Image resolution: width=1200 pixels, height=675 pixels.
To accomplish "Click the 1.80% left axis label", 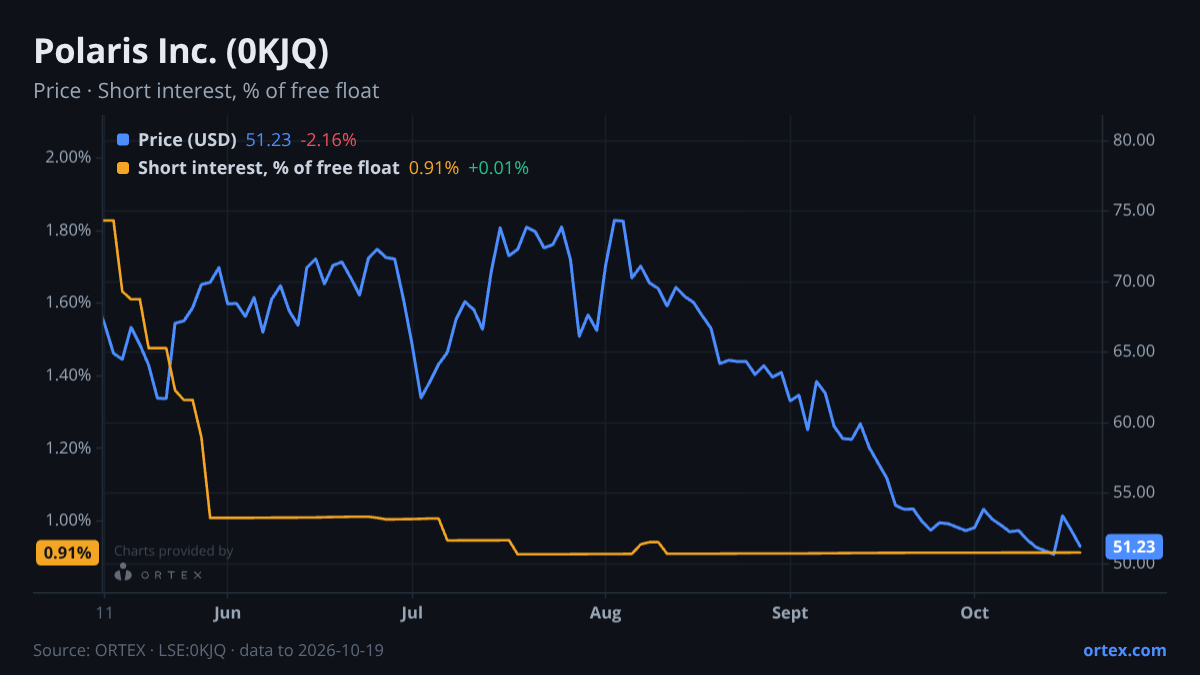I will click(x=69, y=230).
